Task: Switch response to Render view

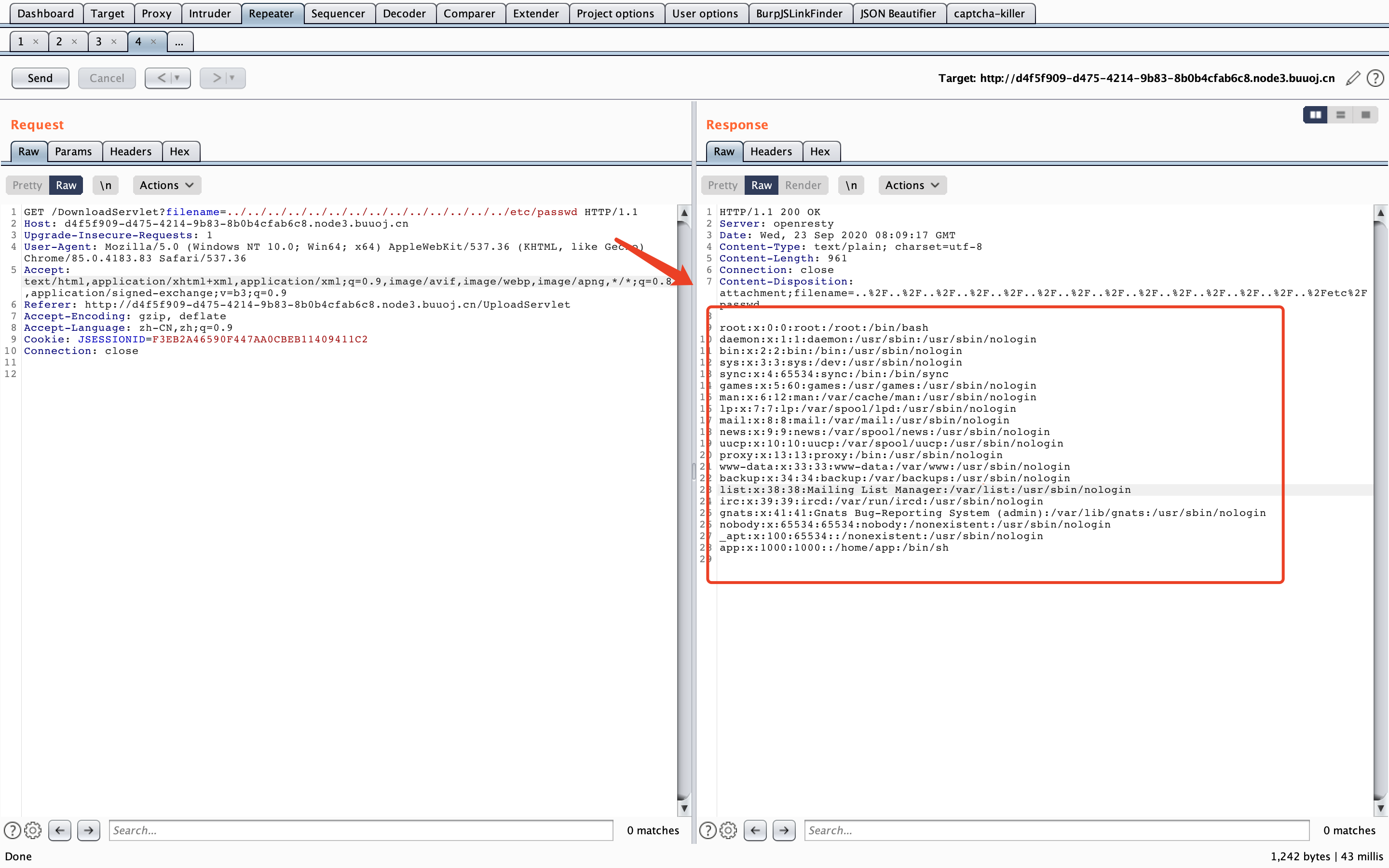Action: [803, 185]
